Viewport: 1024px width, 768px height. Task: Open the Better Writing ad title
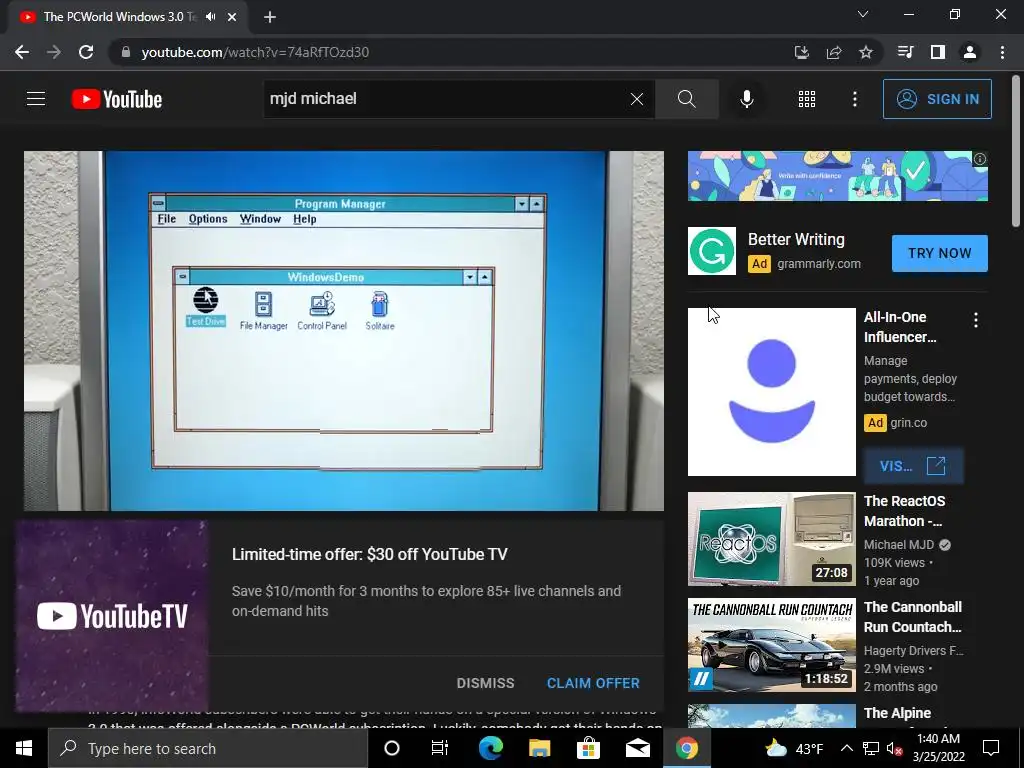point(796,240)
